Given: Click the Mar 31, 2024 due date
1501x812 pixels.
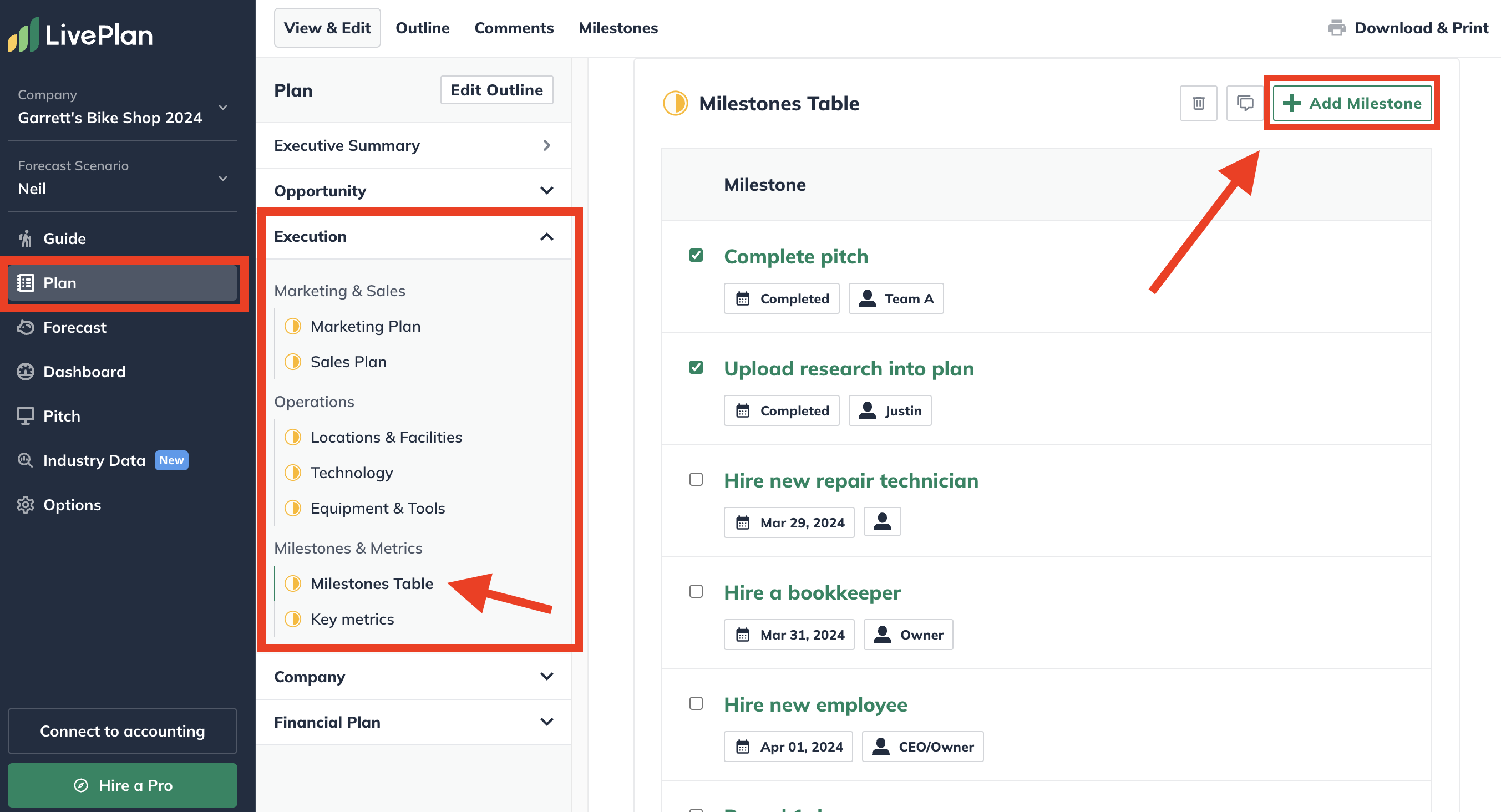Looking at the screenshot, I should (x=789, y=635).
